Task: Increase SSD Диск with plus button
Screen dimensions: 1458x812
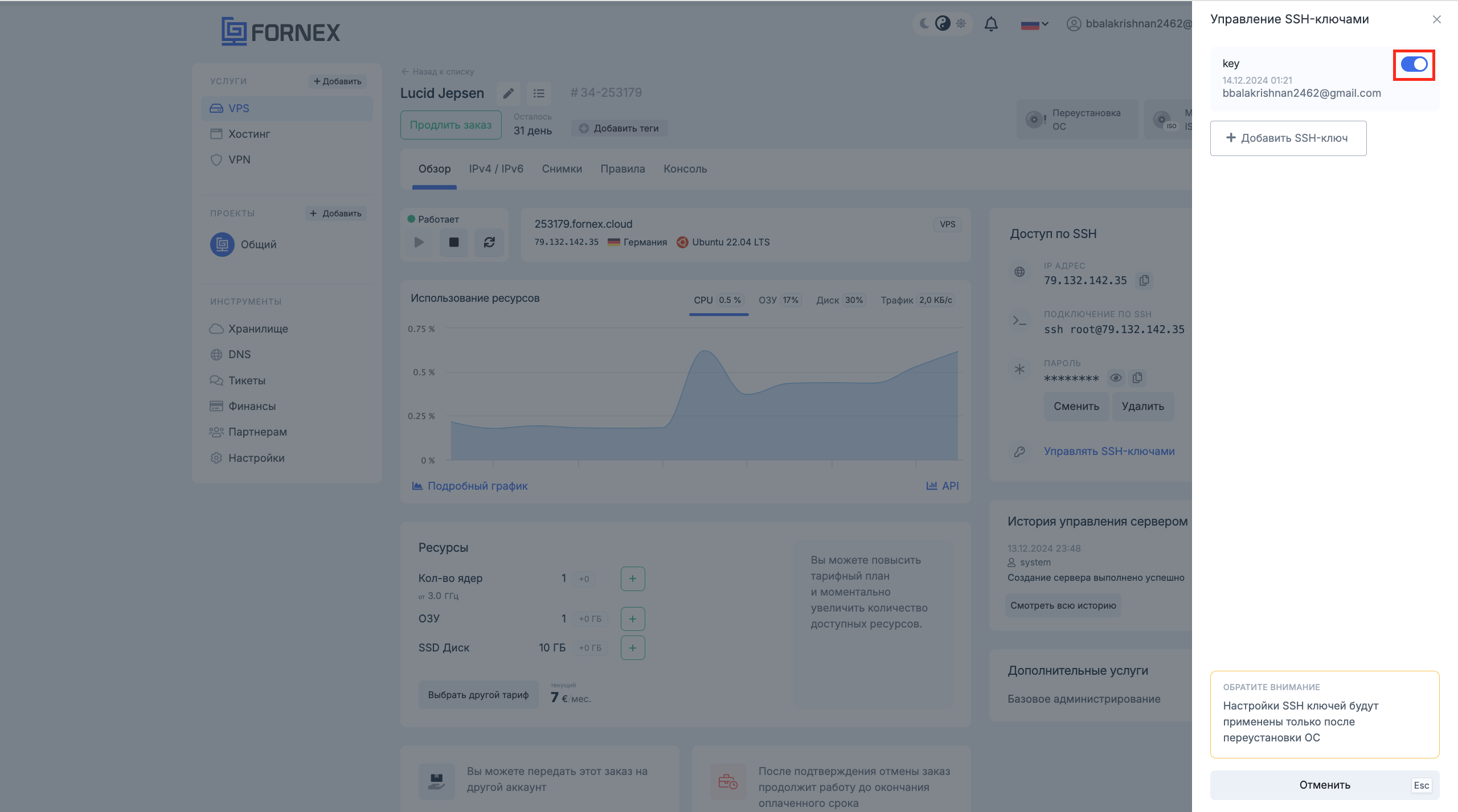Action: tap(632, 647)
